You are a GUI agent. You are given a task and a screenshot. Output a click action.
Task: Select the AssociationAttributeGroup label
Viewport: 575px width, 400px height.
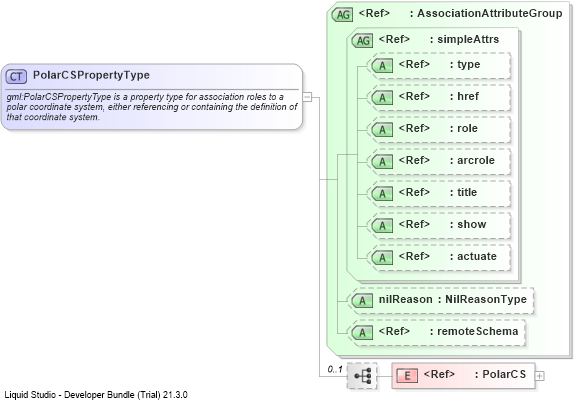pos(490,13)
